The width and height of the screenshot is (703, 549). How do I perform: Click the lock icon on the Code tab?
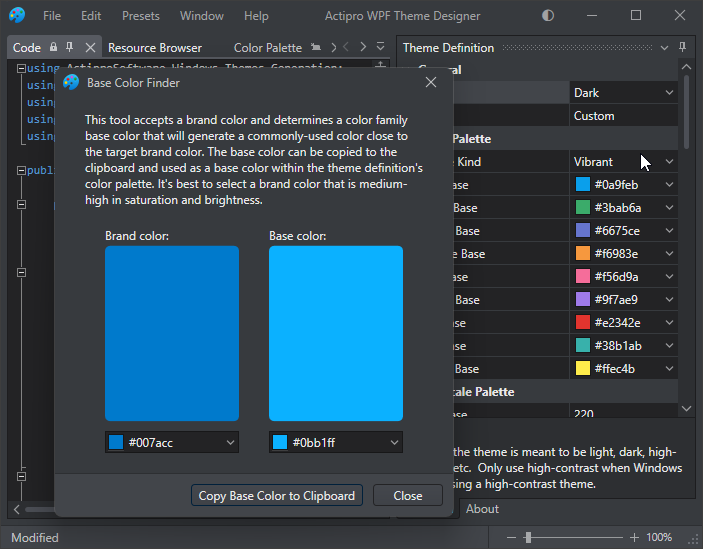click(53, 47)
